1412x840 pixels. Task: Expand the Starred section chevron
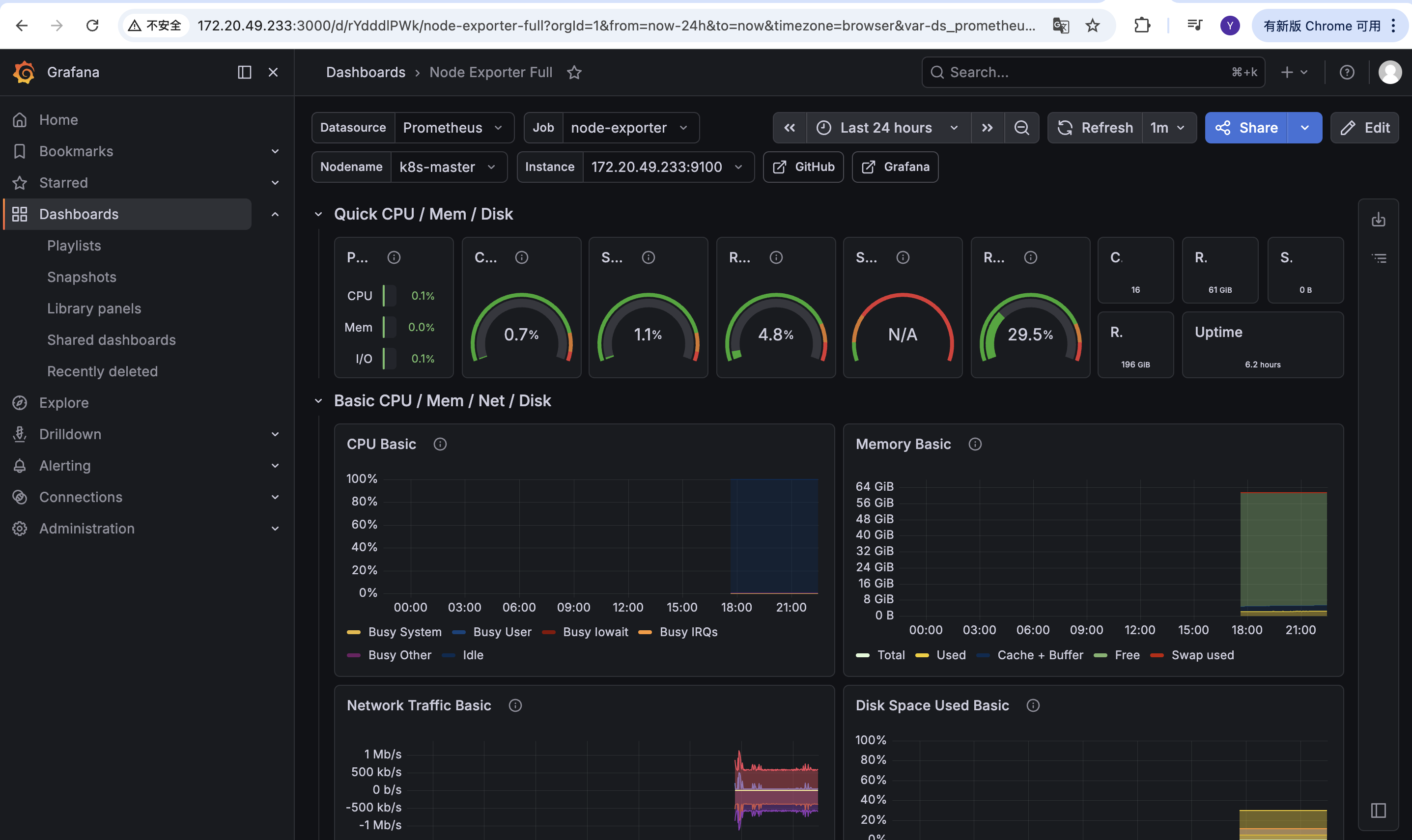(275, 182)
